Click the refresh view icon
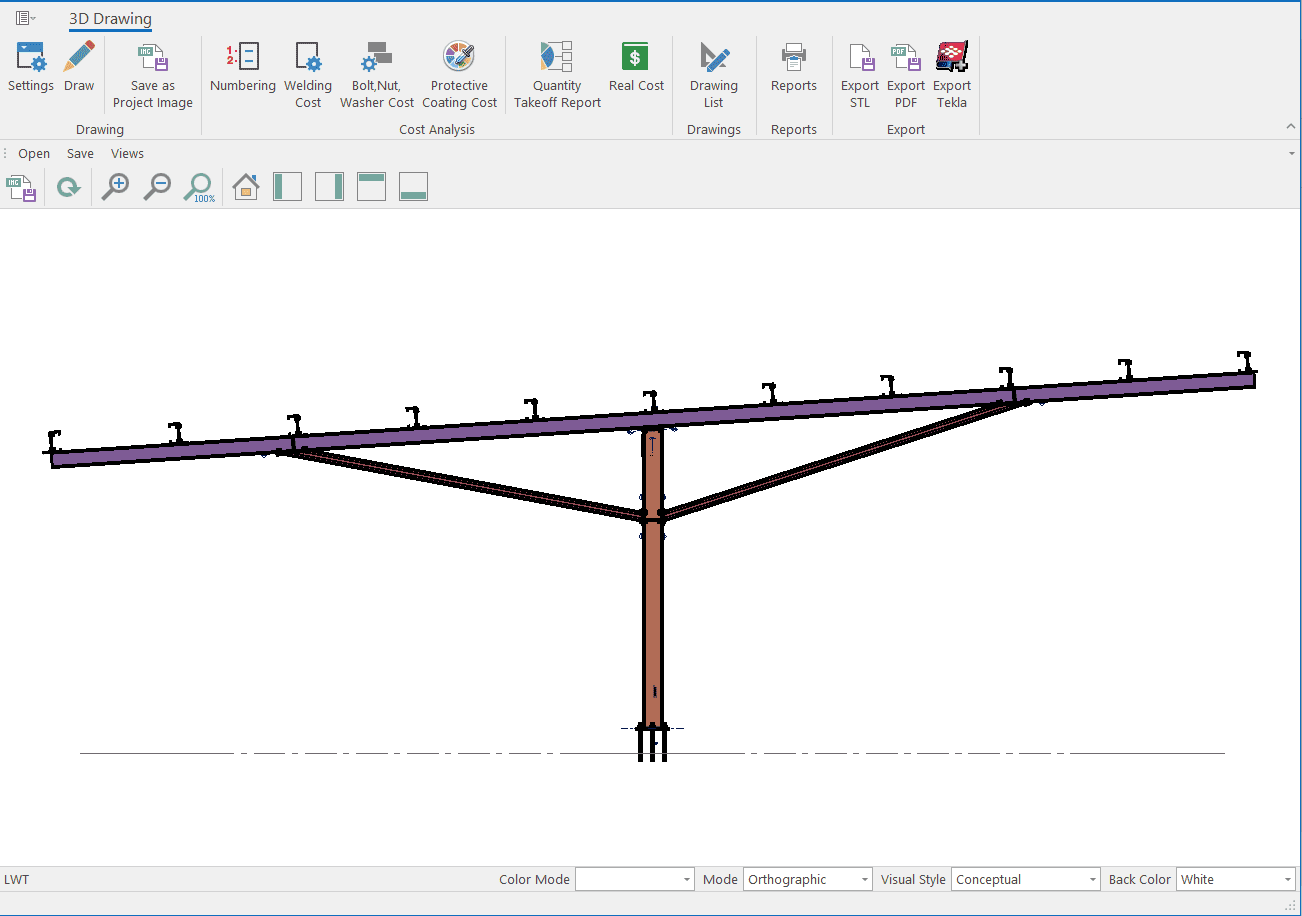 point(68,187)
